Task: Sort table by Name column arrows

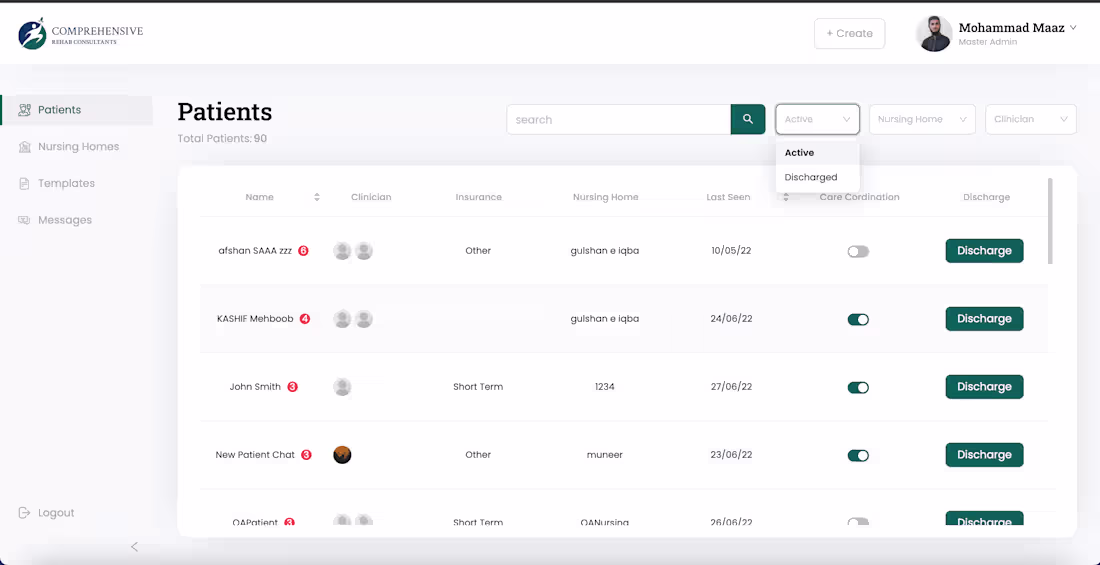Action: (x=317, y=197)
